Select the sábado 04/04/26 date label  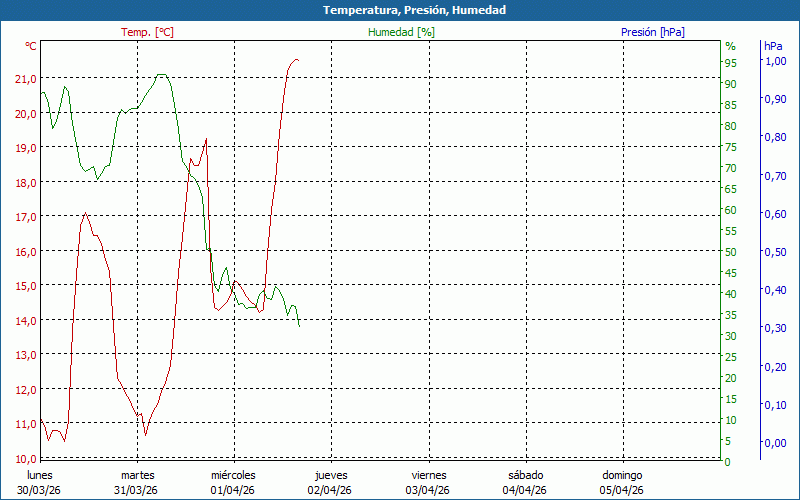tap(525, 483)
